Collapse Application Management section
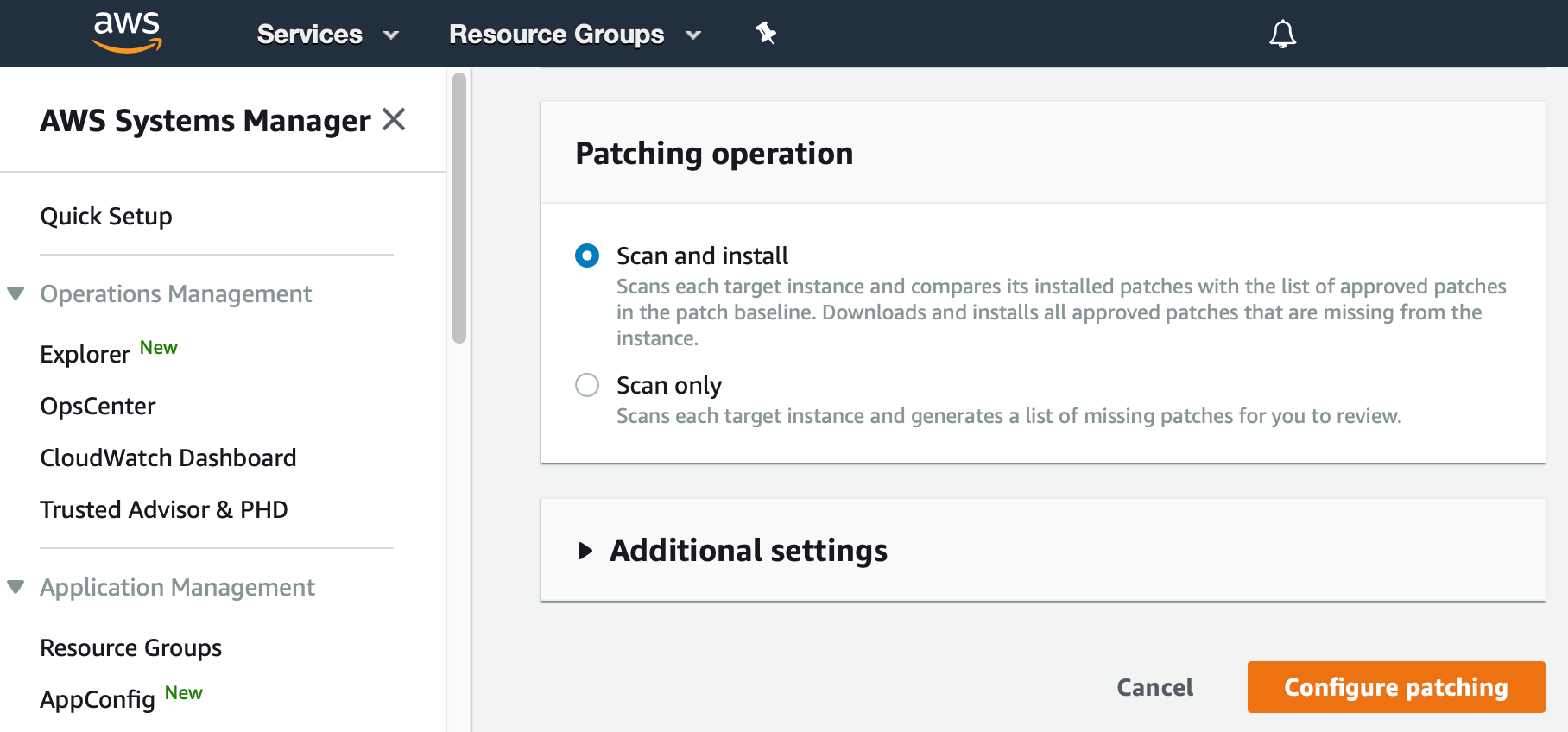Viewport: 1568px width, 732px height. tap(16, 587)
